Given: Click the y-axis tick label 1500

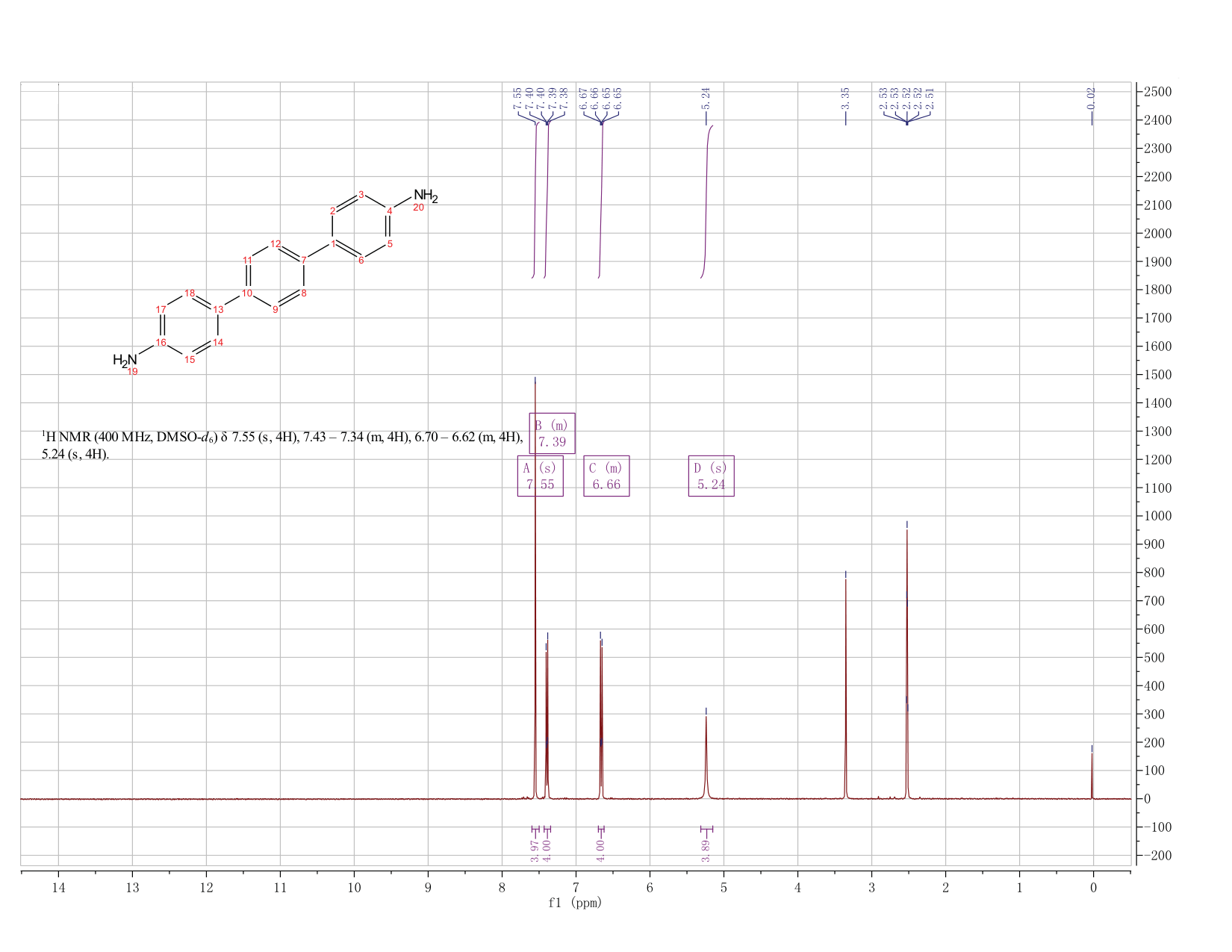Looking at the screenshot, I should (1157, 375).
